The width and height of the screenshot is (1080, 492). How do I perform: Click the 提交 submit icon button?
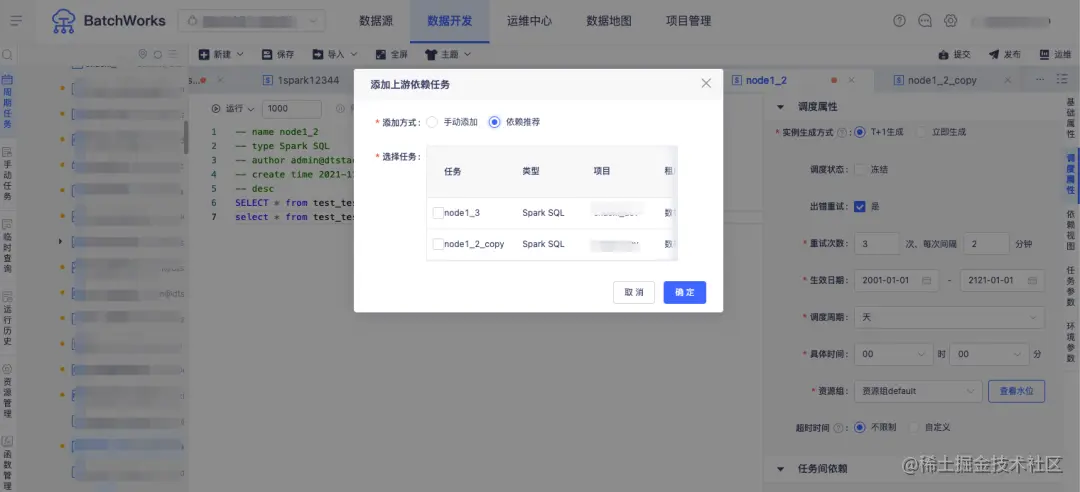click(x=944, y=54)
